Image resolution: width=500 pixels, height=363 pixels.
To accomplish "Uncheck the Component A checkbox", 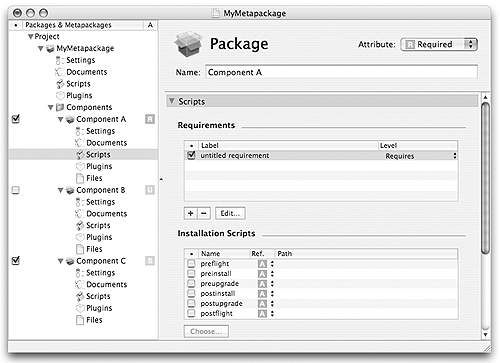I will click(x=16, y=119).
